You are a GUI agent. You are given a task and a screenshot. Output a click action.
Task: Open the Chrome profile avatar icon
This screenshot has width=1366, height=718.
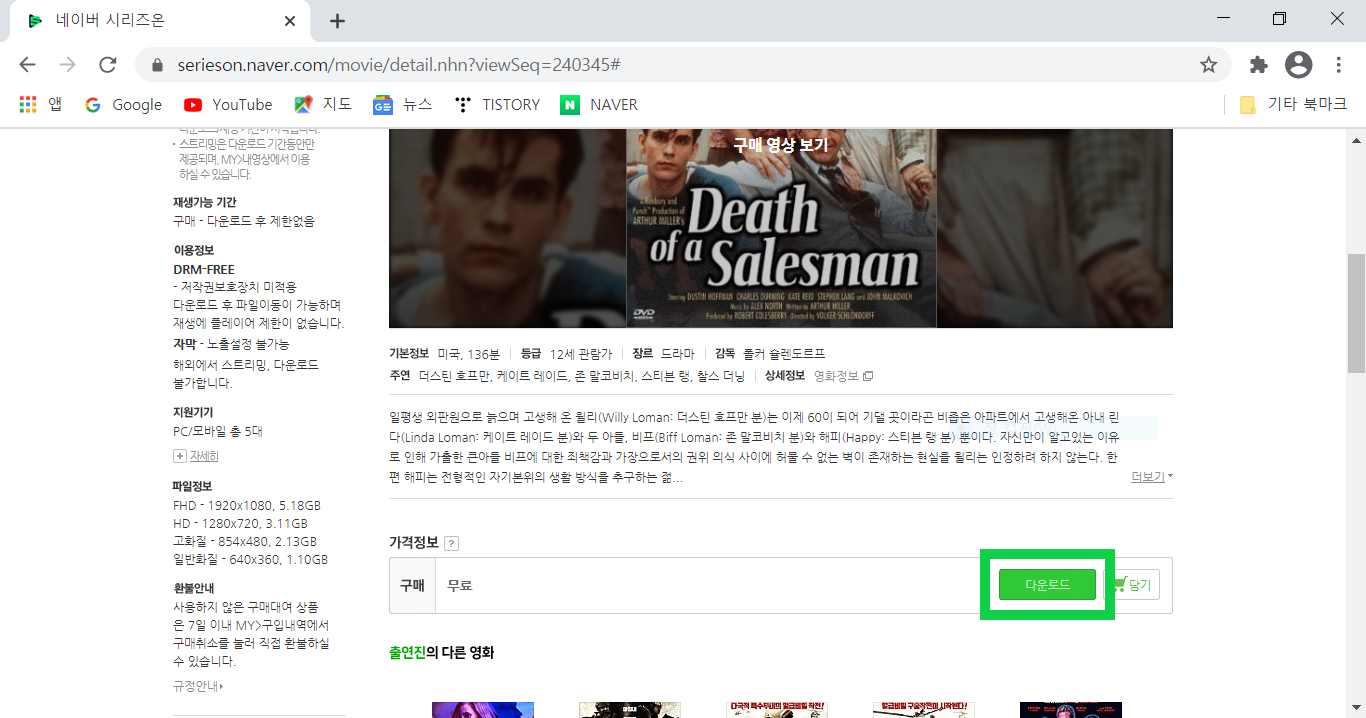point(1299,65)
